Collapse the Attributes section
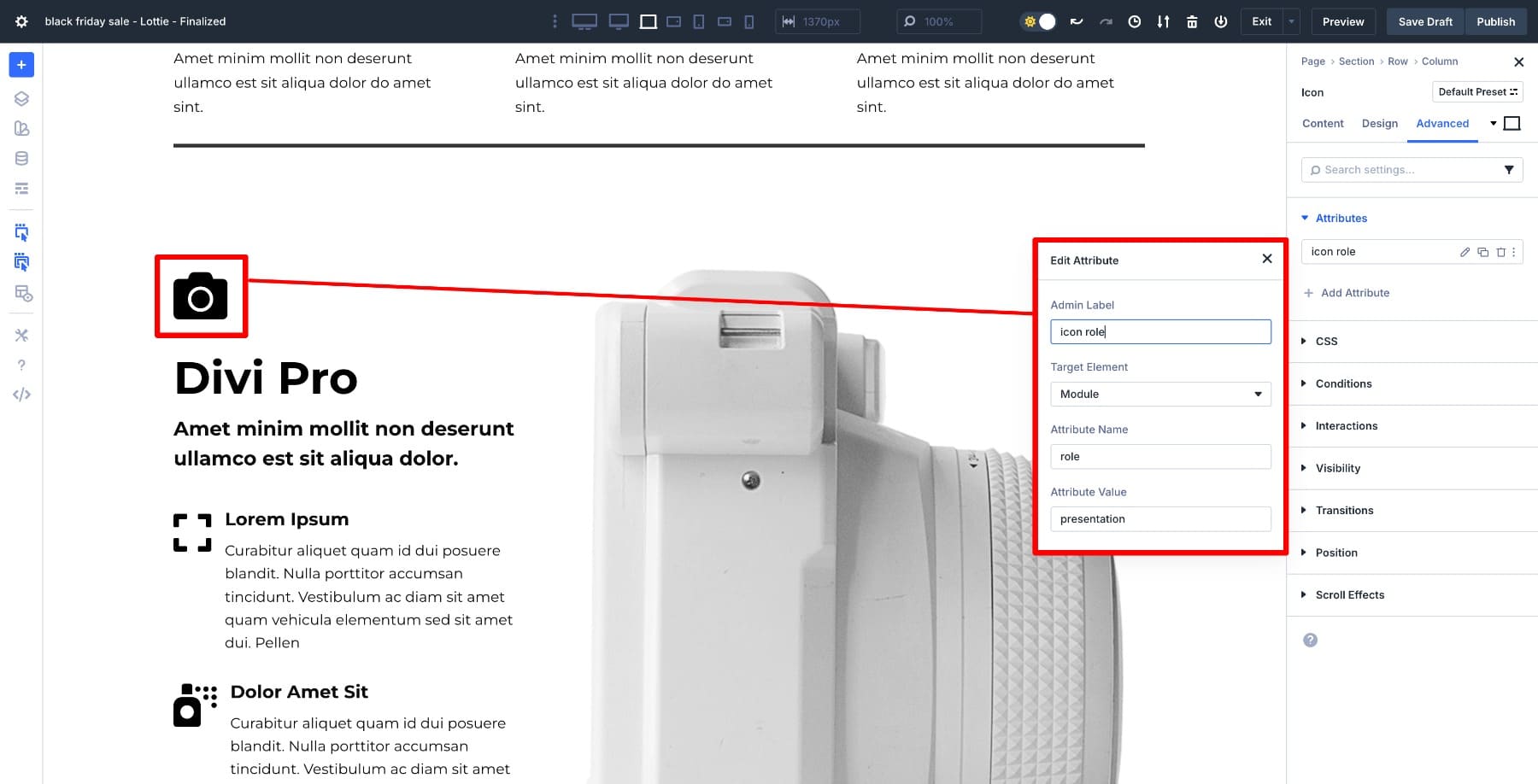This screenshot has height=784, width=1538. pos(1341,218)
